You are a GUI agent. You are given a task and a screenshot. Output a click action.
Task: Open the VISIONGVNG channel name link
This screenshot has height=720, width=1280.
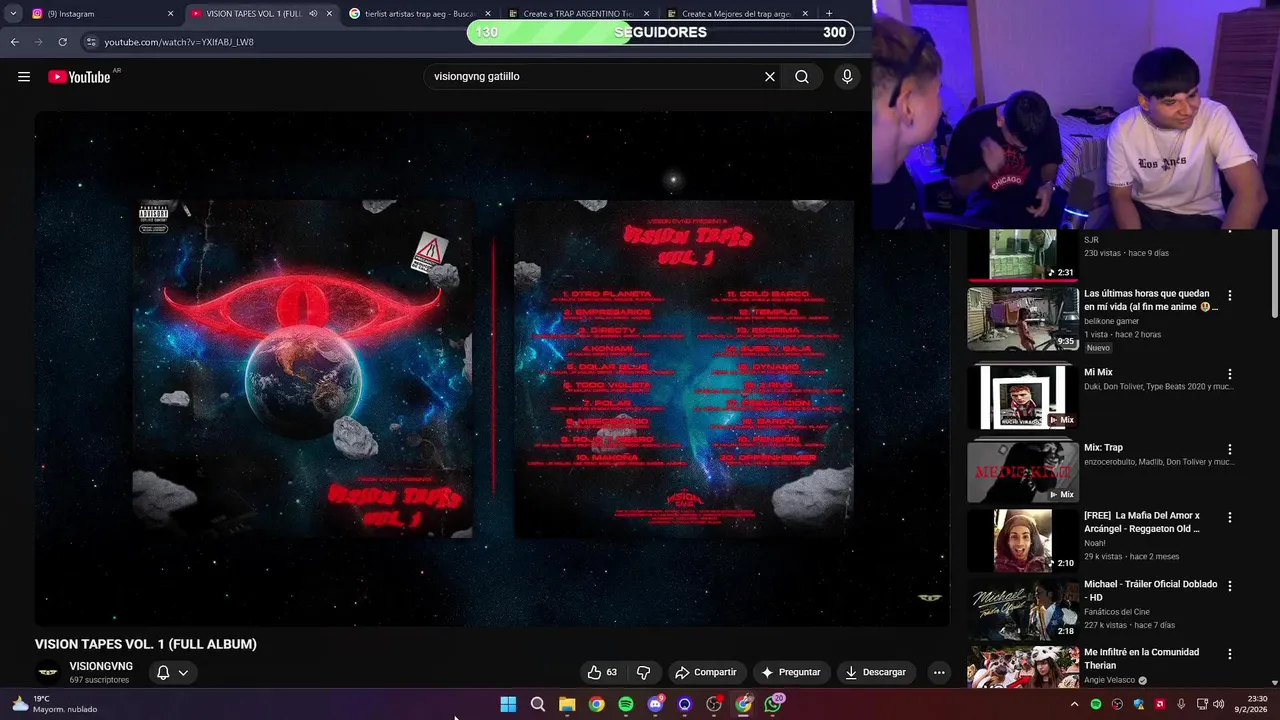[x=101, y=666]
